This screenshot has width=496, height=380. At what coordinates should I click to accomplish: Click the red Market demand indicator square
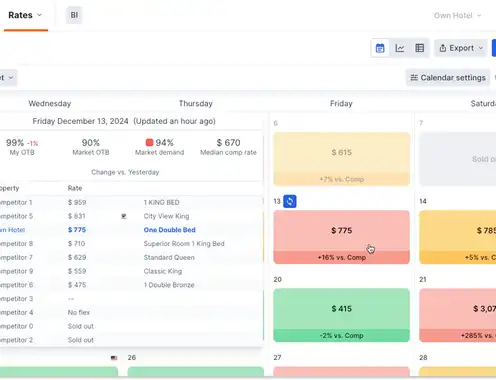coord(149,142)
